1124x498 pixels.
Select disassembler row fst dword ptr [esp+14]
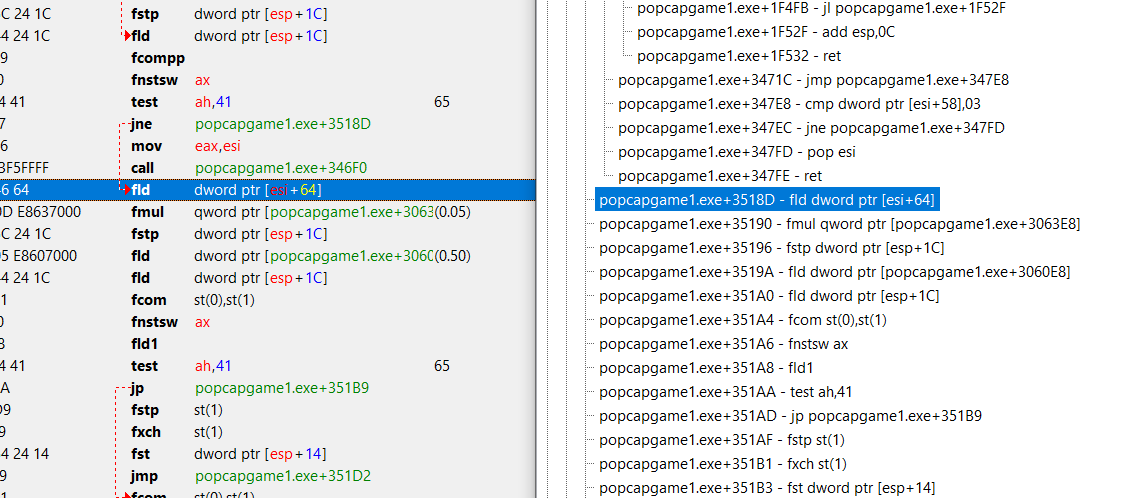point(267,454)
